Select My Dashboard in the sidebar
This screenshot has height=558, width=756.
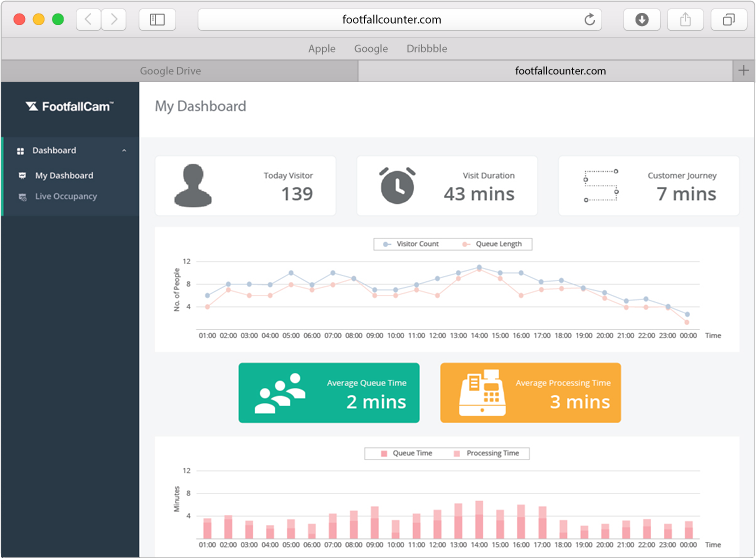coord(64,175)
